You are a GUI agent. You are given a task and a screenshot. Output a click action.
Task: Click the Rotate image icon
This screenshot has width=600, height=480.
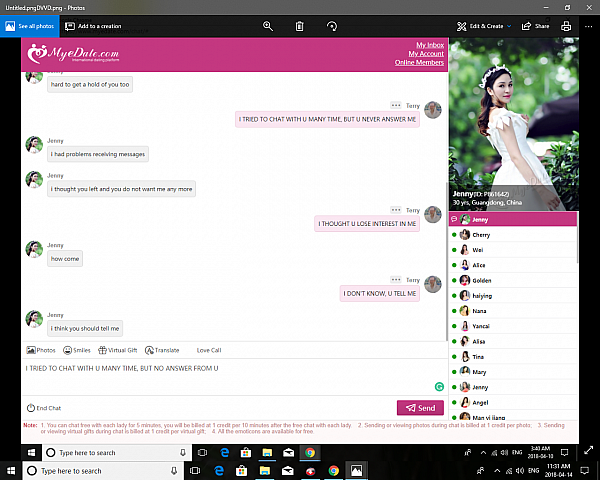[333, 26]
